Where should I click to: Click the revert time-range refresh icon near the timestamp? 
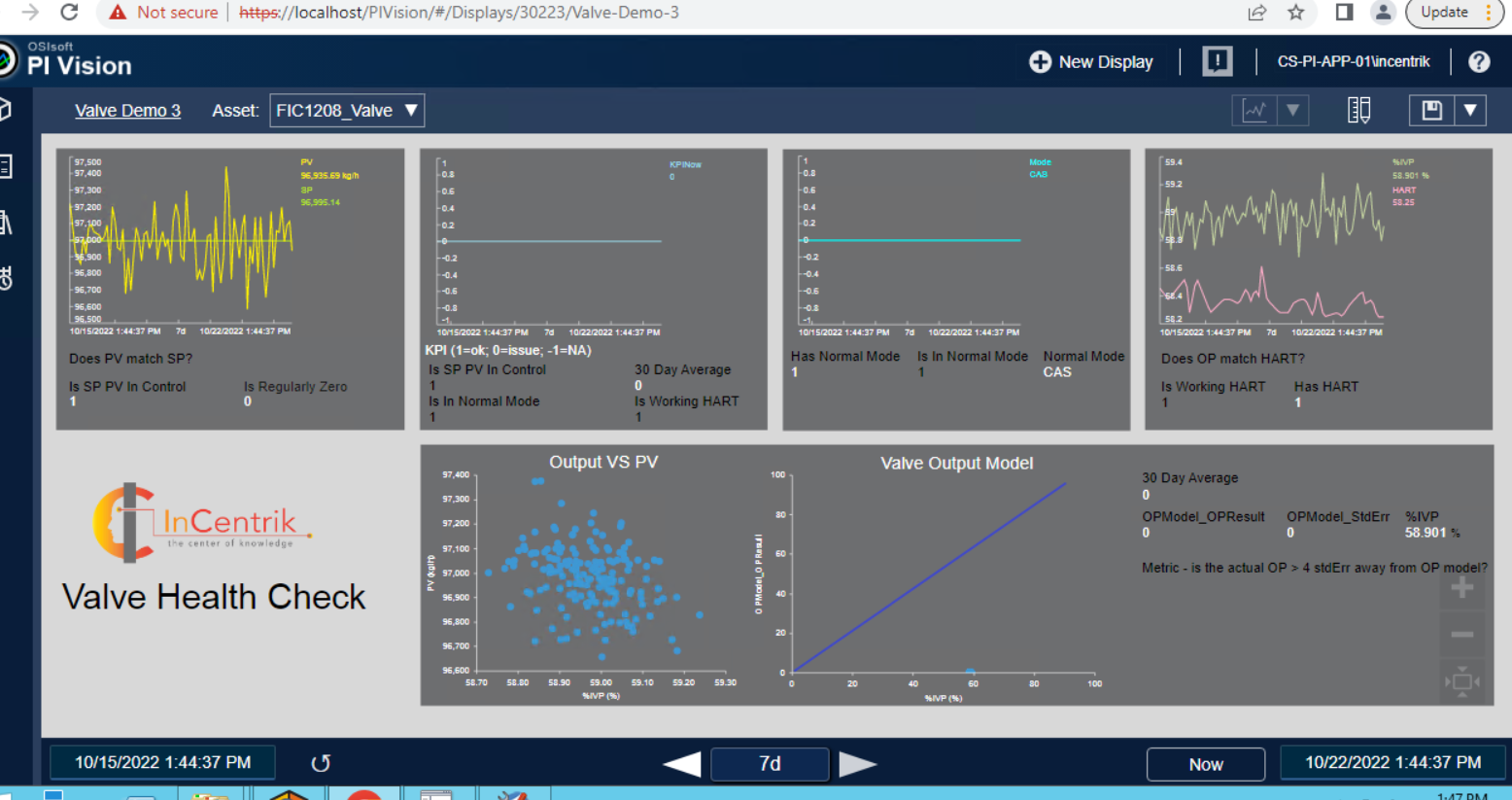click(321, 764)
